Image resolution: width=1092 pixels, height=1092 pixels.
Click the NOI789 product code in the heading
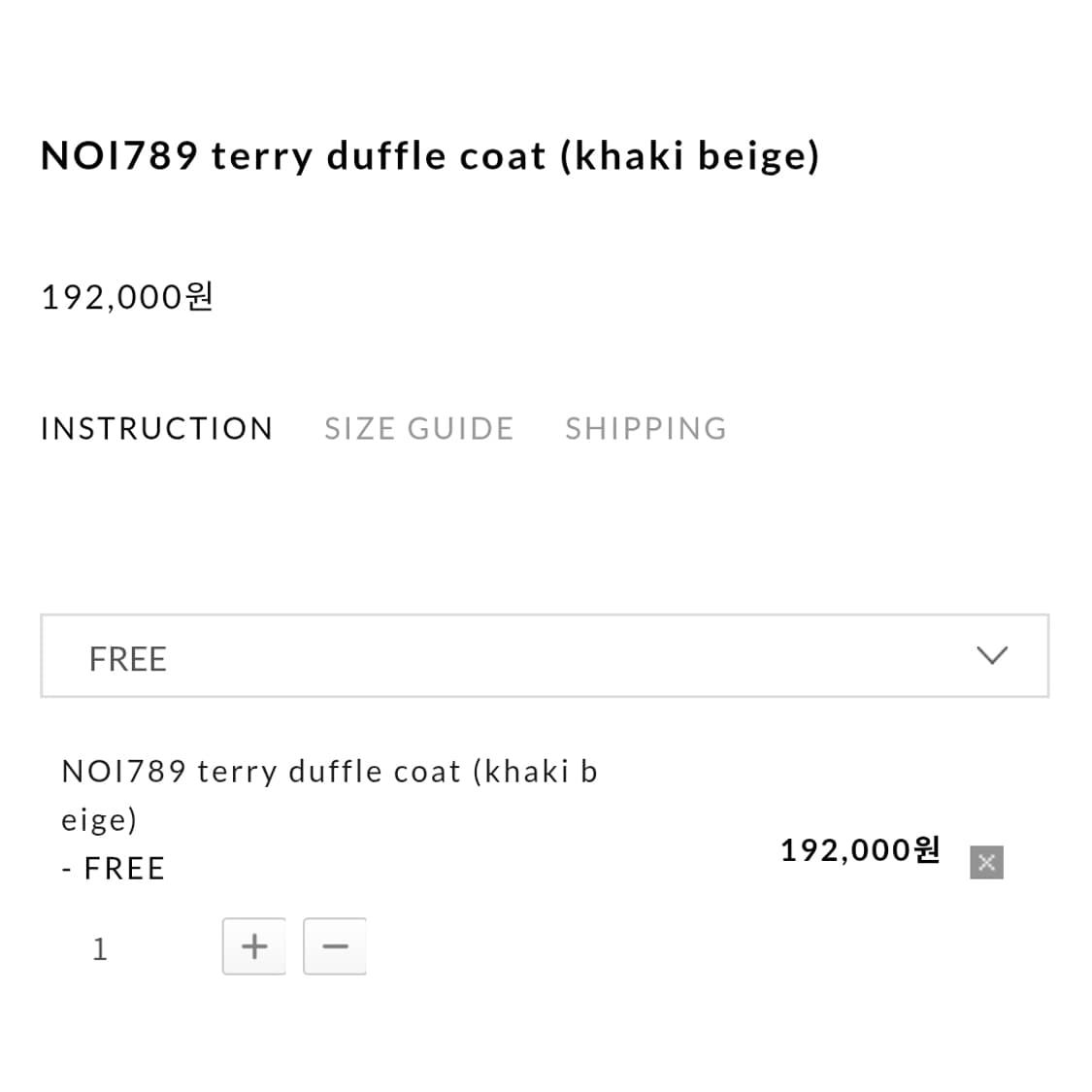click(119, 155)
